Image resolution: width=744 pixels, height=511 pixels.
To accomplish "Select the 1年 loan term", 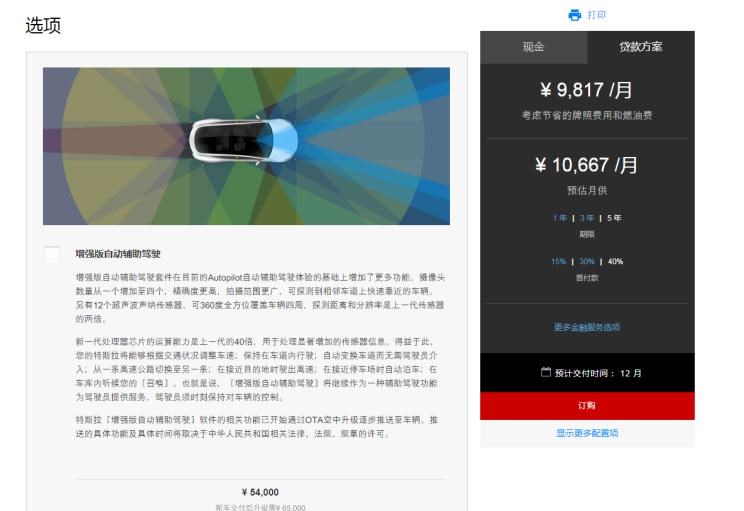I will 560,218.
